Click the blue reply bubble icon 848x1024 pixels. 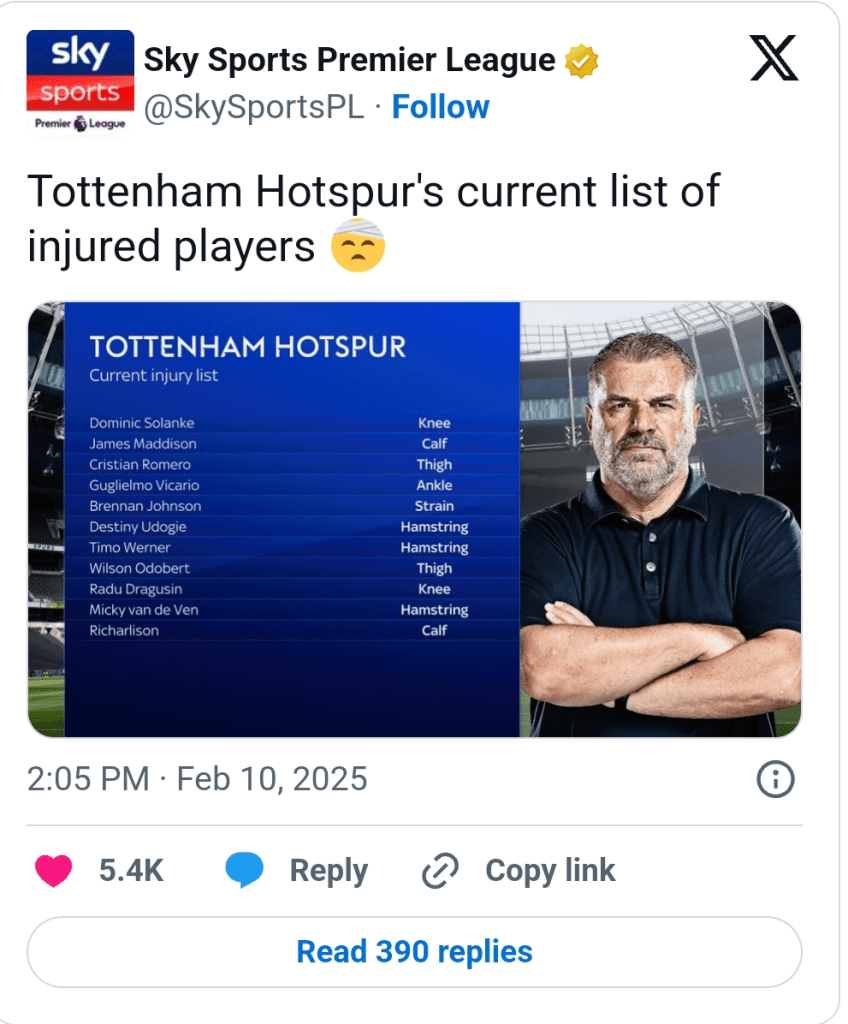[x=244, y=870]
